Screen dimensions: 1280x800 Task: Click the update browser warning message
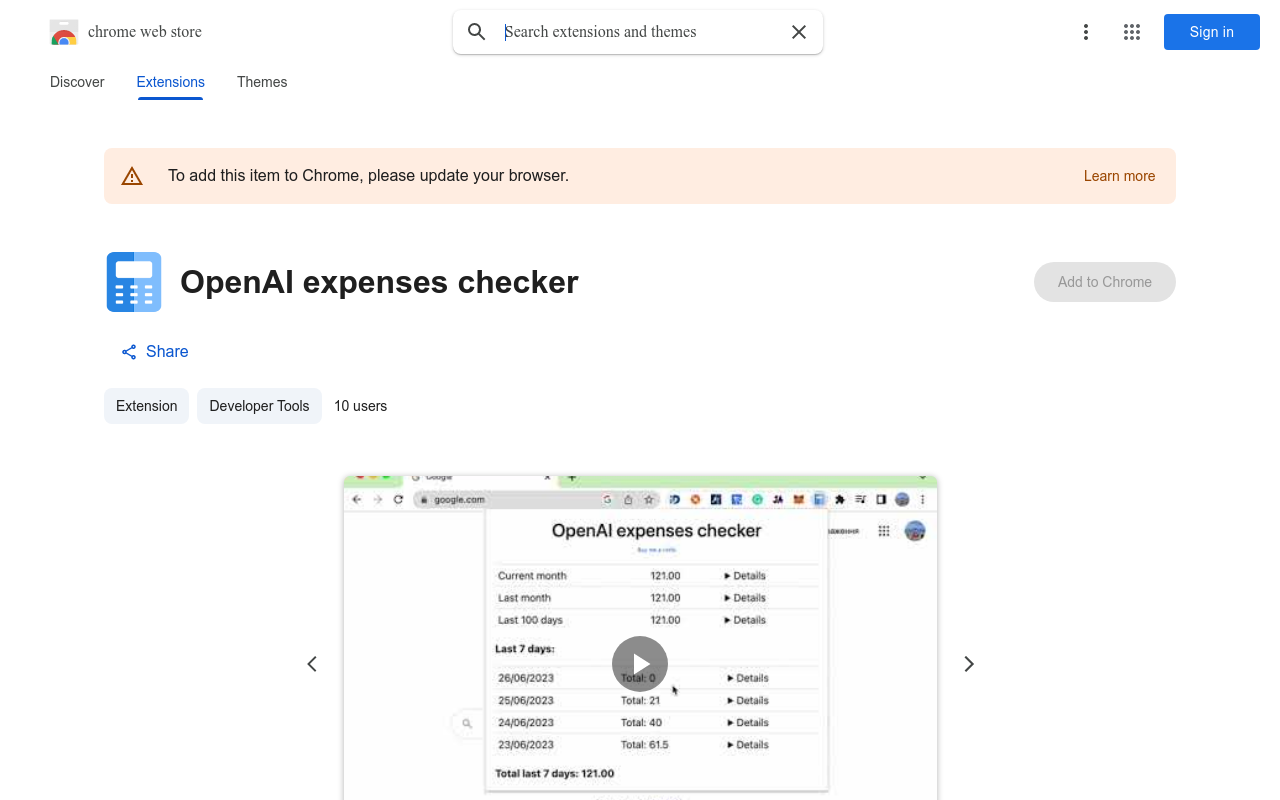(368, 176)
